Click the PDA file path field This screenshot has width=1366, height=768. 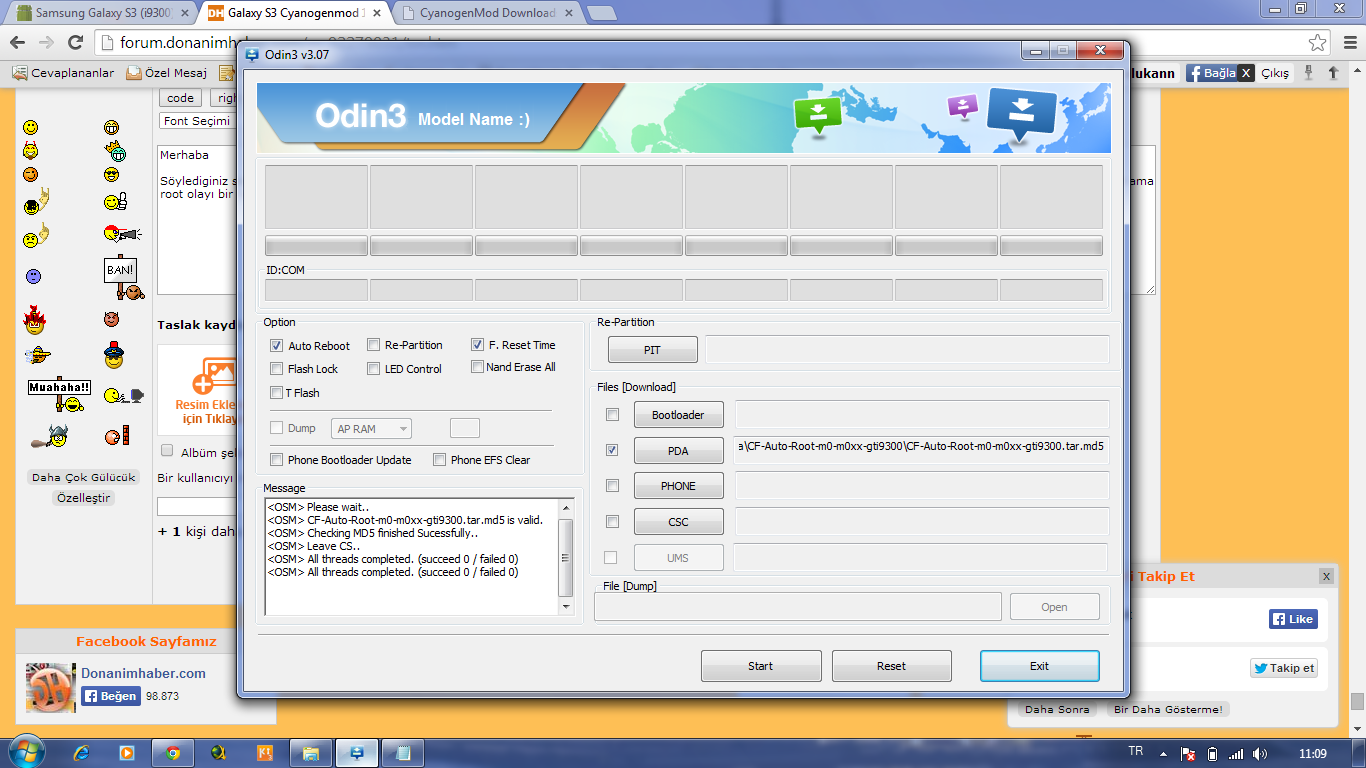point(922,448)
